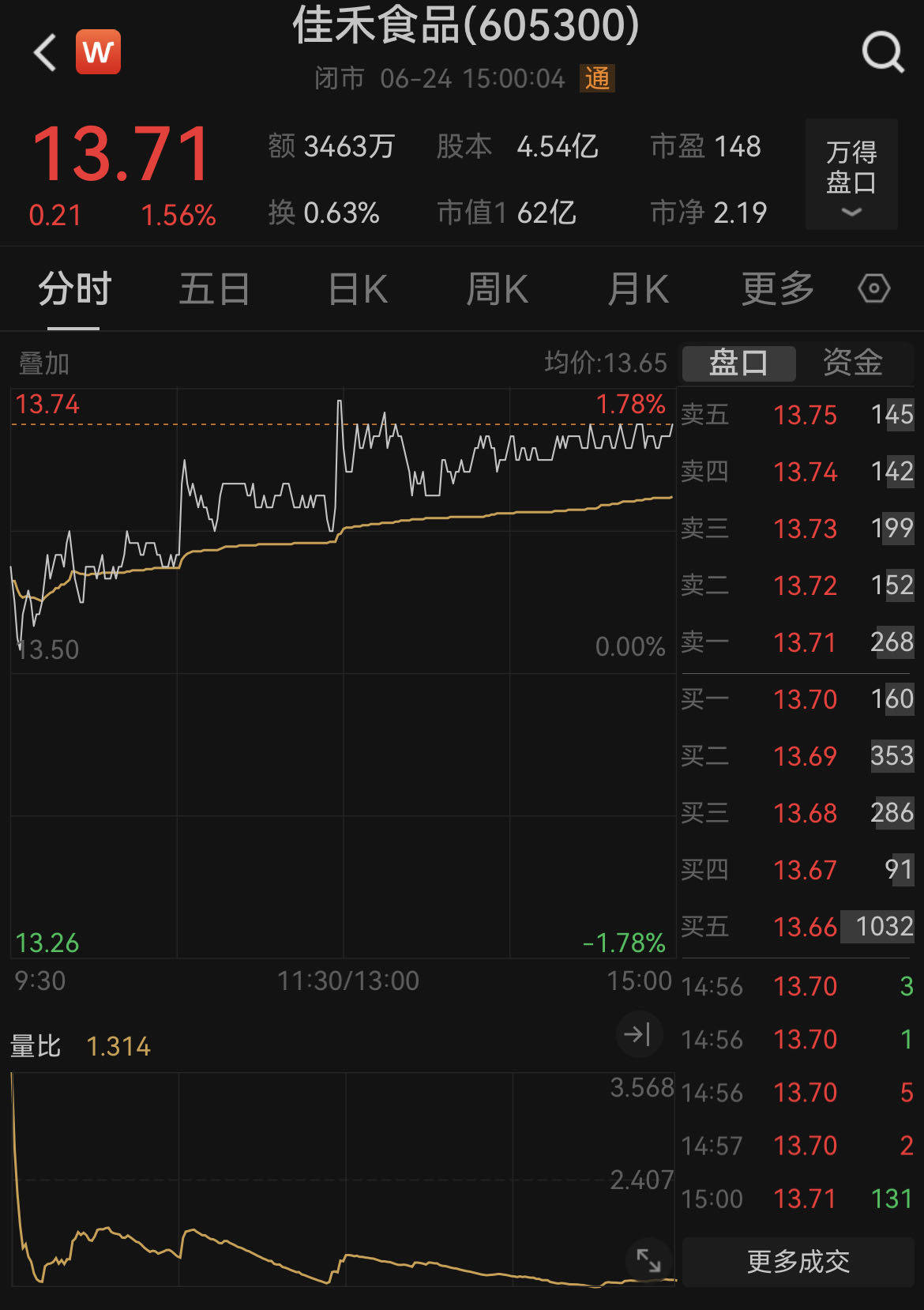Tap the 叠加 overlay button

click(44, 363)
